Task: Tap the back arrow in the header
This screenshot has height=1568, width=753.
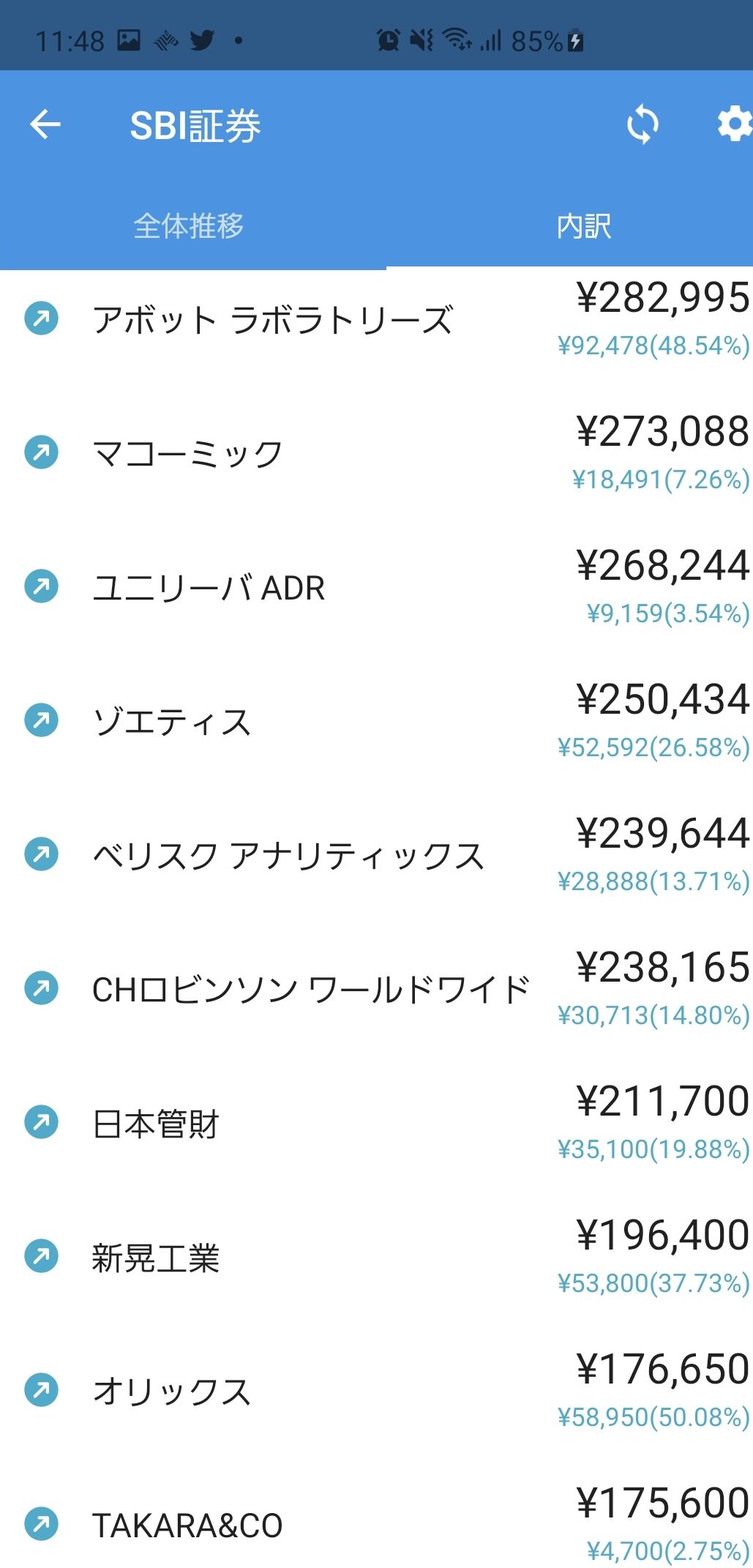Action: pos(45,124)
